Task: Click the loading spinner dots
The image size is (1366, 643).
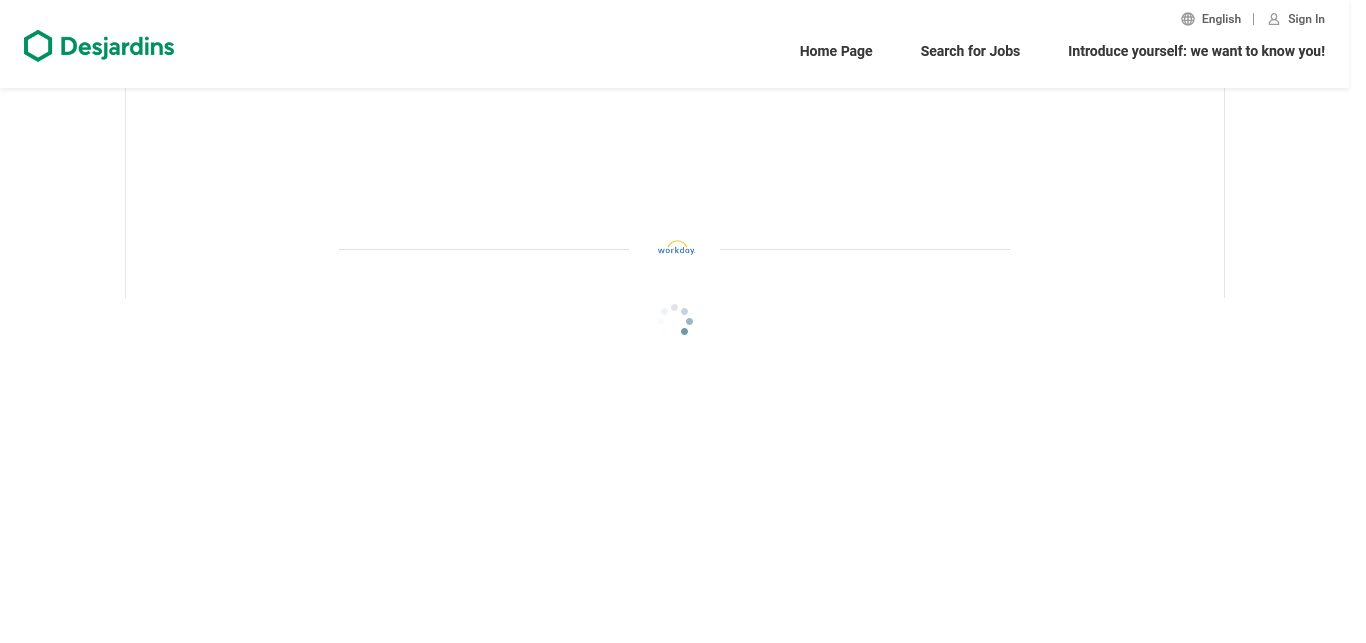Action: tap(677, 319)
